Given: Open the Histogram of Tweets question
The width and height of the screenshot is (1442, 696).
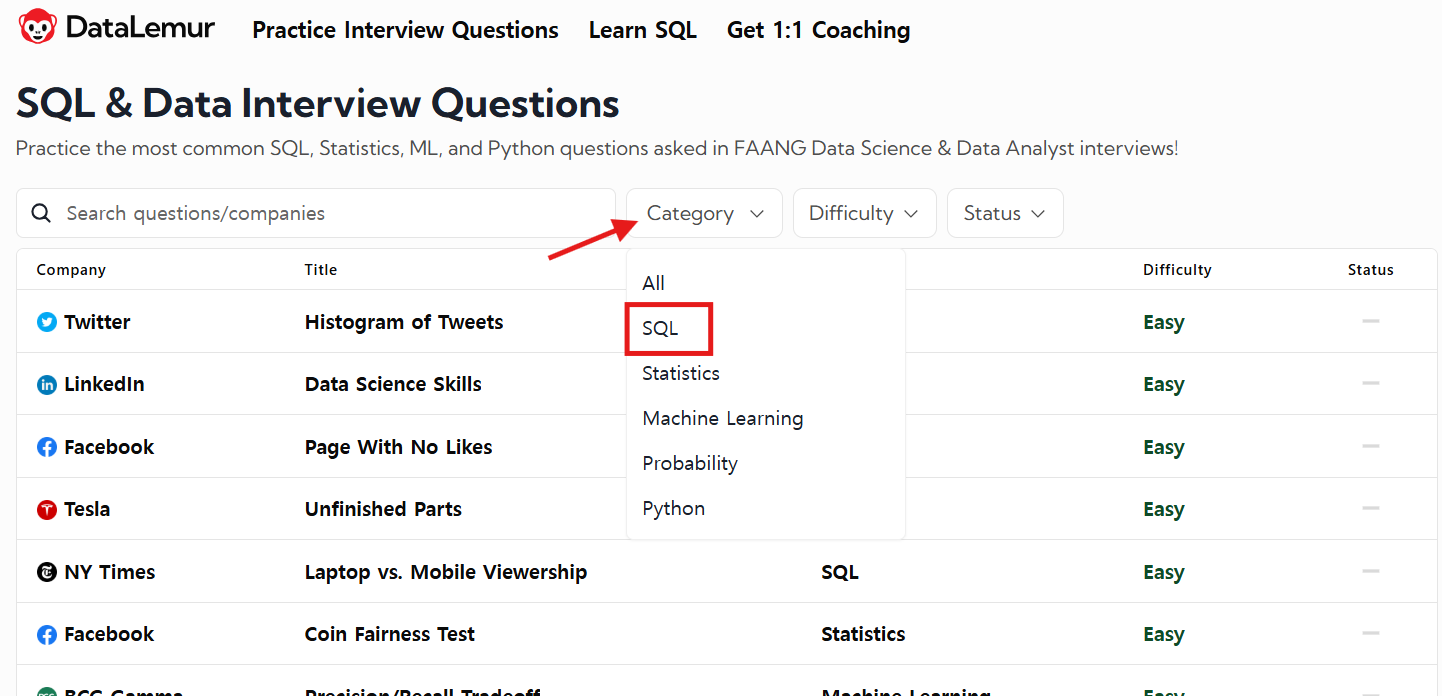Looking at the screenshot, I should coord(404,322).
